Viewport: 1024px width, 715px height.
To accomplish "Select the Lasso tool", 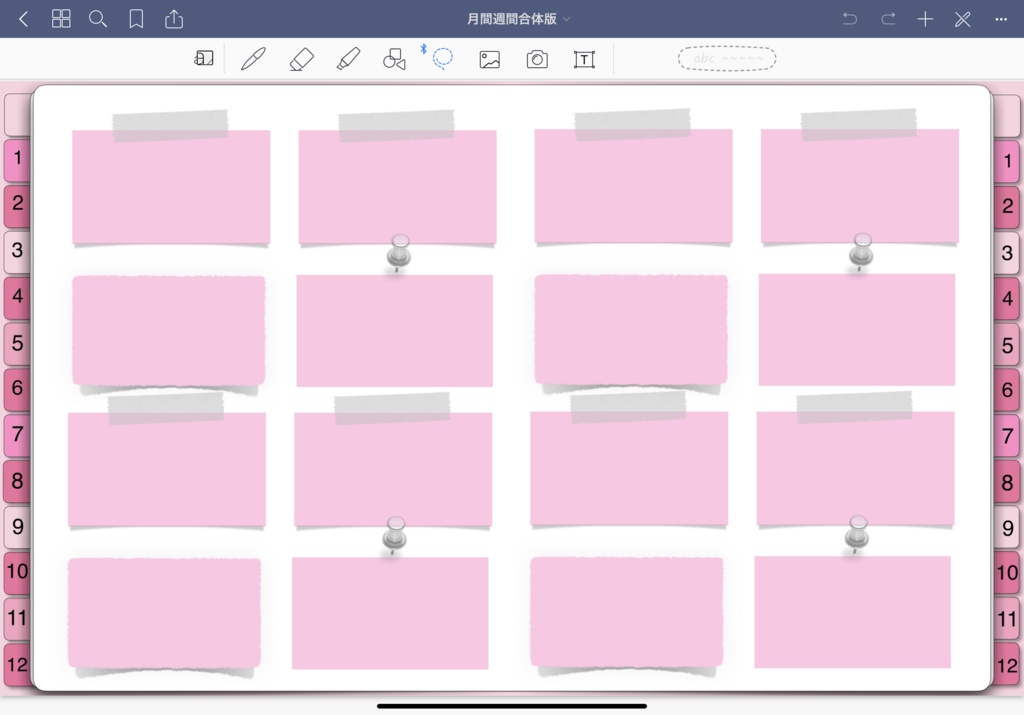I will (x=442, y=58).
